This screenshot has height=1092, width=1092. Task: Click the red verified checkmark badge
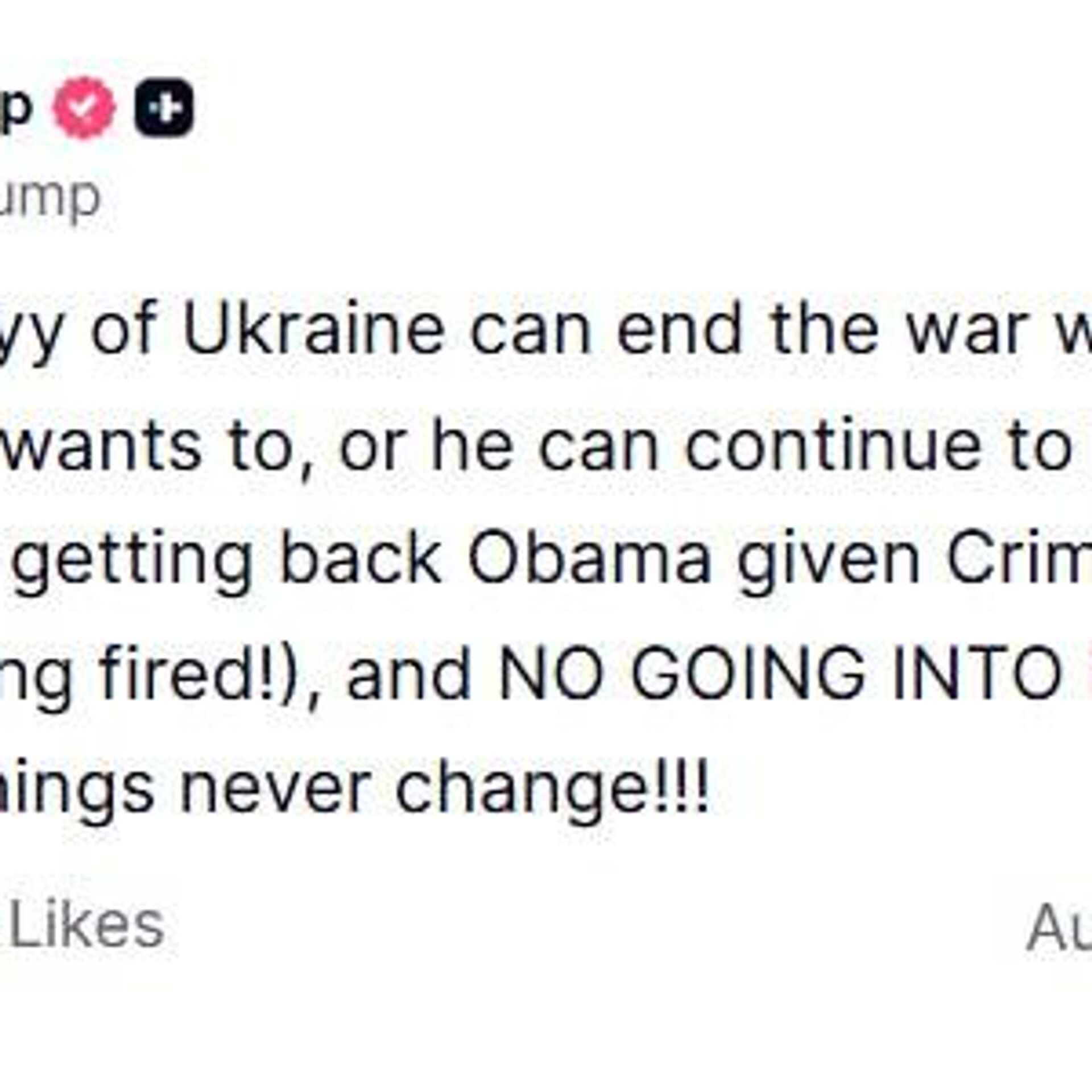pyautogui.click(x=84, y=108)
